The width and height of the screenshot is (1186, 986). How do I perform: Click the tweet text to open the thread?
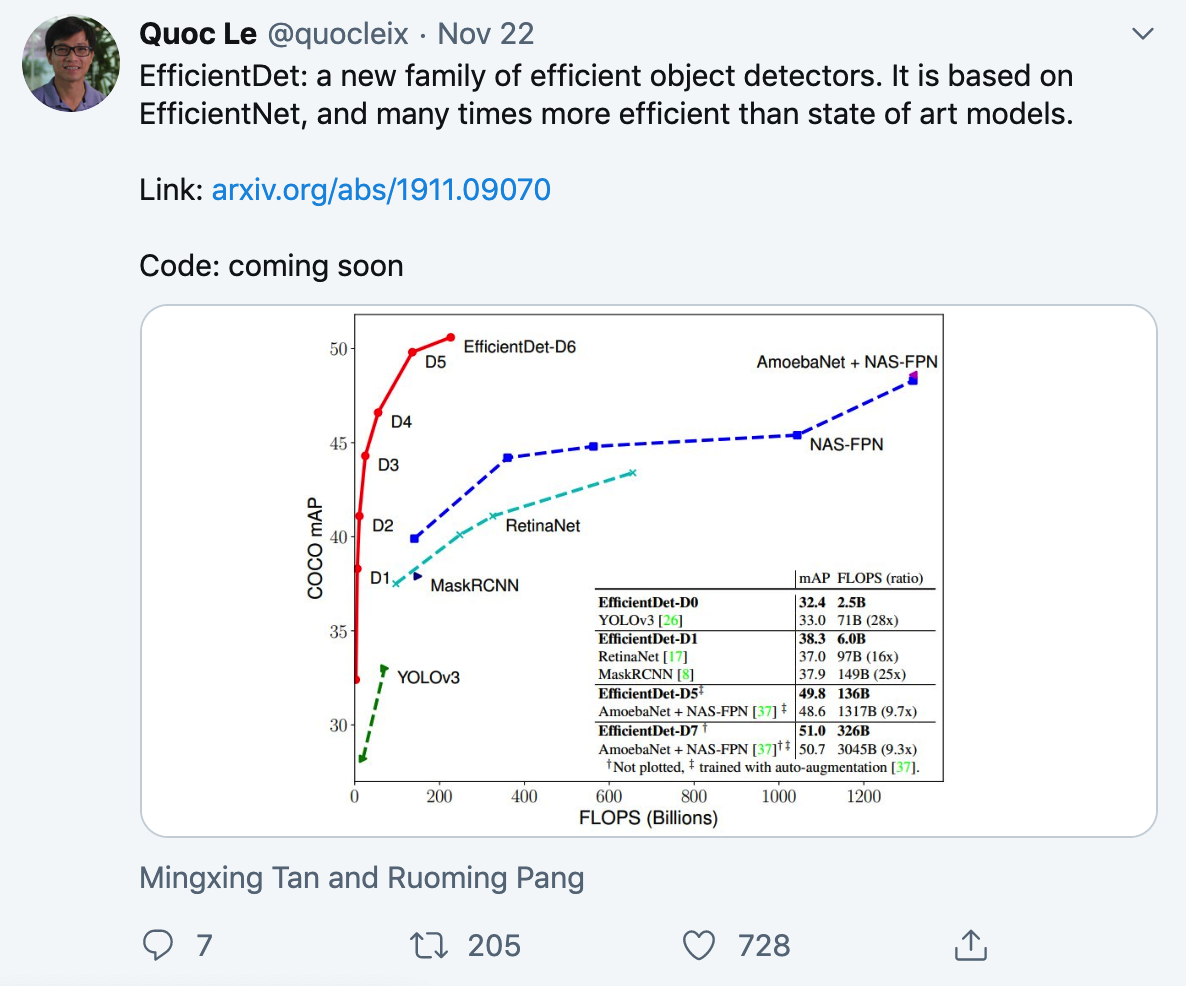coord(600,94)
